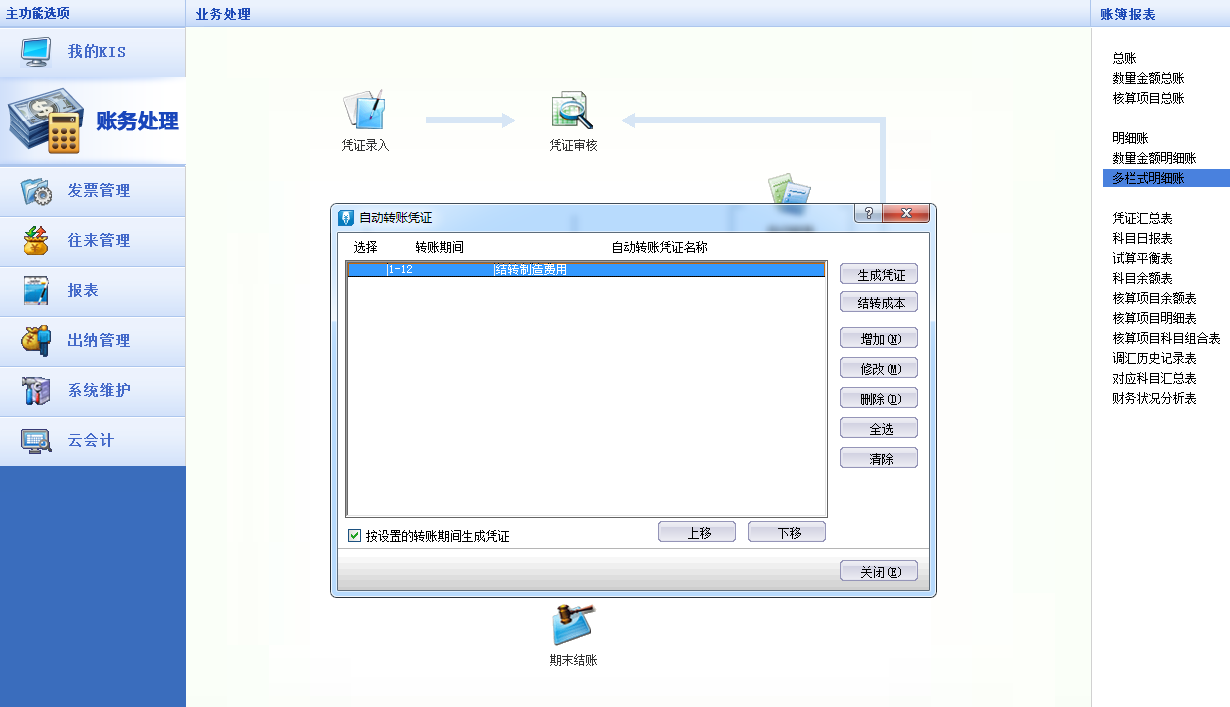Toggle 按设置的转账期间生成凭证 checkbox
Image resolution: width=1230 pixels, height=707 pixels.
click(x=355, y=536)
